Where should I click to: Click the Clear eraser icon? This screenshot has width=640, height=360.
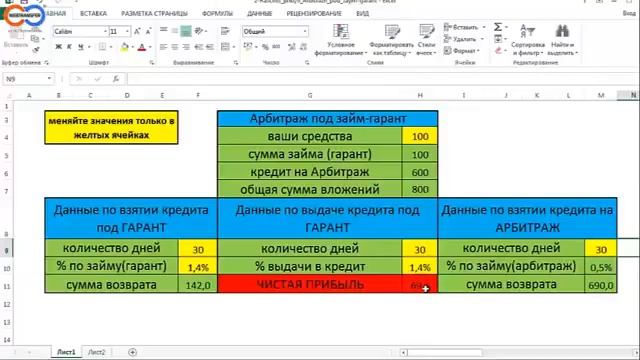498,51
